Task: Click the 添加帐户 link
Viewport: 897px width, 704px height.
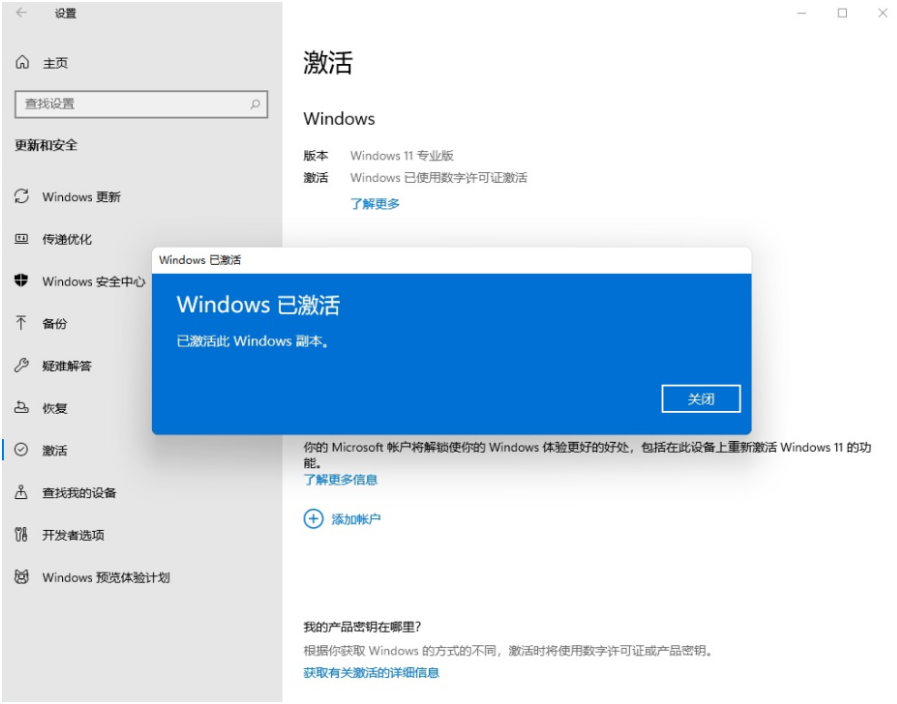Action: pos(356,519)
